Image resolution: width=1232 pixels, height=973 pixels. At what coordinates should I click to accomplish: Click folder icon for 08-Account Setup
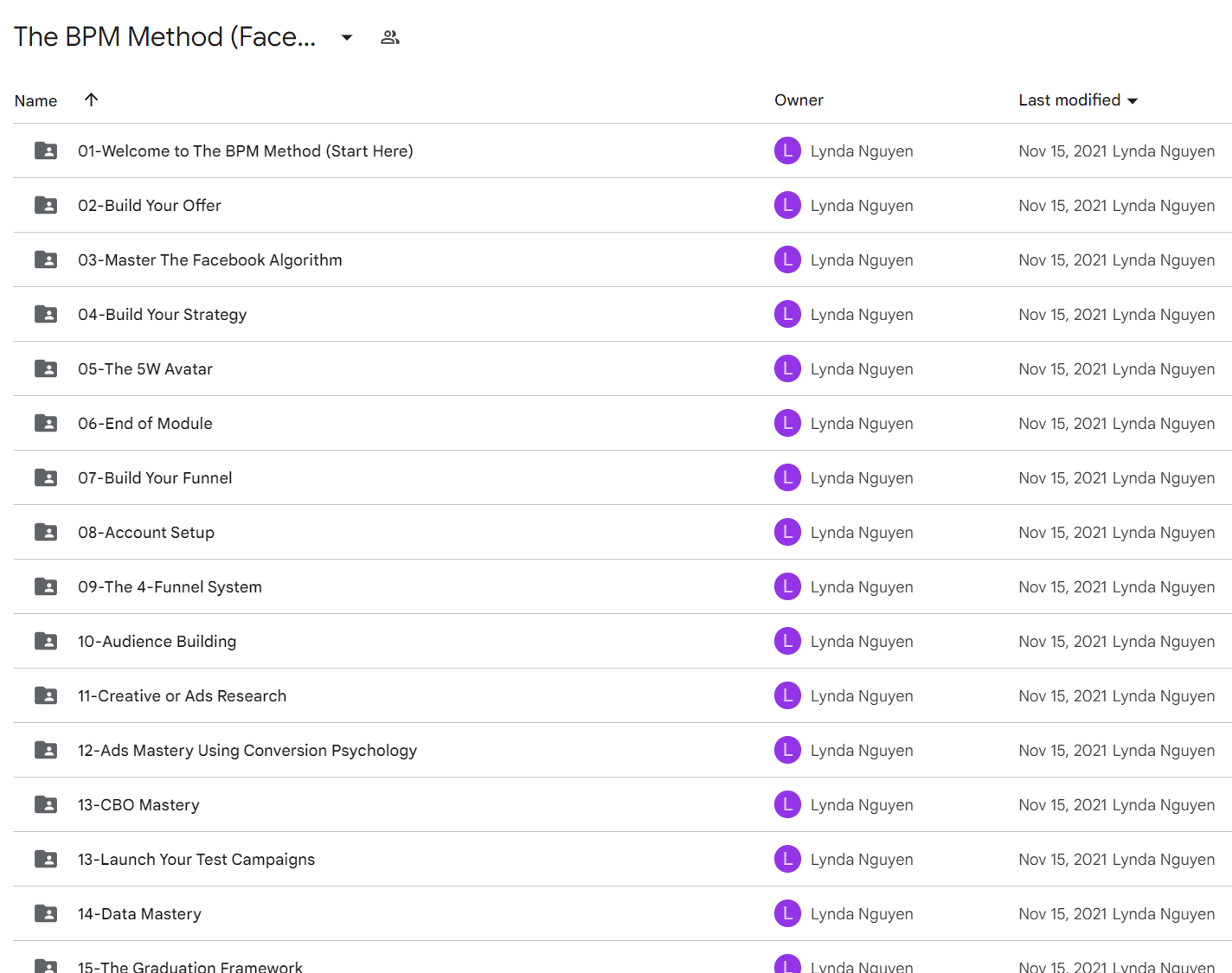click(46, 532)
